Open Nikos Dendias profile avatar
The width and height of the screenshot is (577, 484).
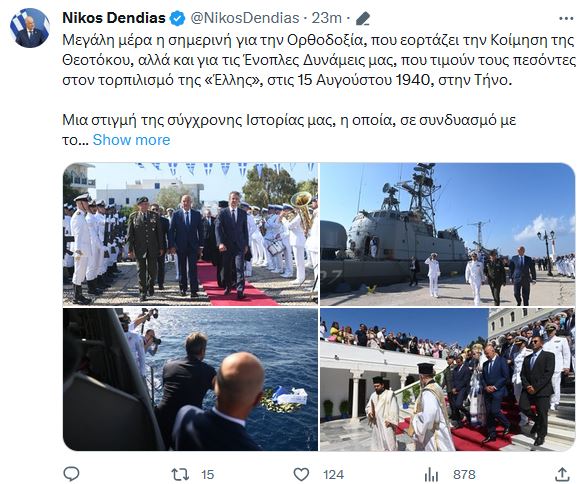(x=30, y=28)
